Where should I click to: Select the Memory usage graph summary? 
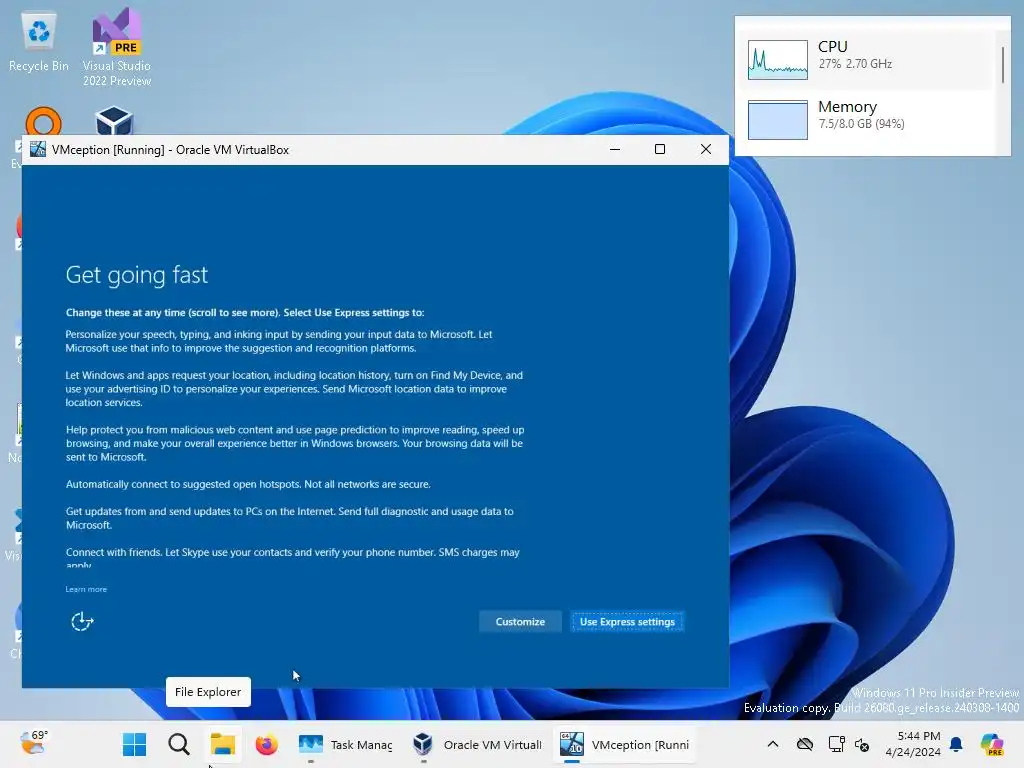click(x=869, y=120)
